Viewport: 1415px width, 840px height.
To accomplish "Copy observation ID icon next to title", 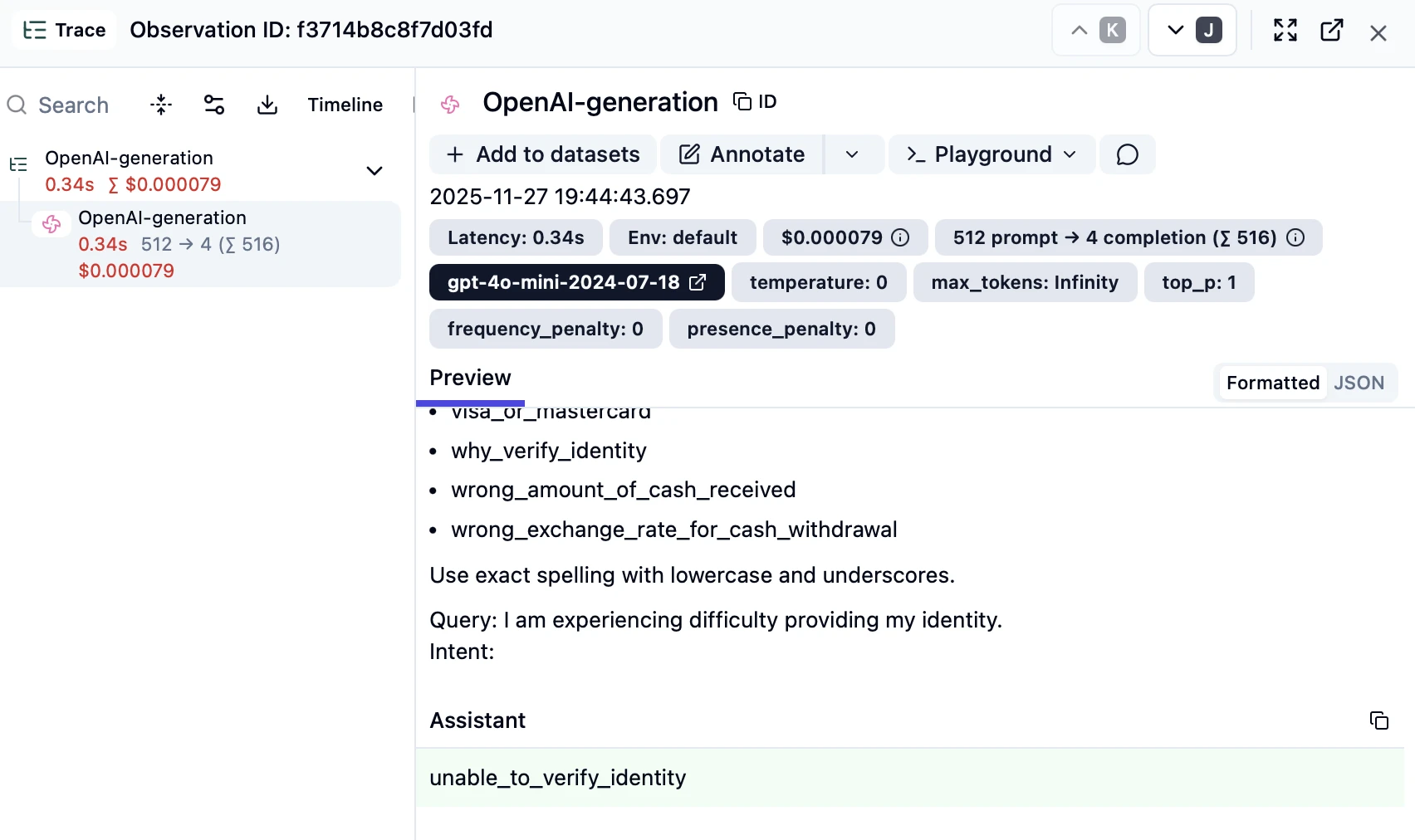I will [x=755, y=101].
